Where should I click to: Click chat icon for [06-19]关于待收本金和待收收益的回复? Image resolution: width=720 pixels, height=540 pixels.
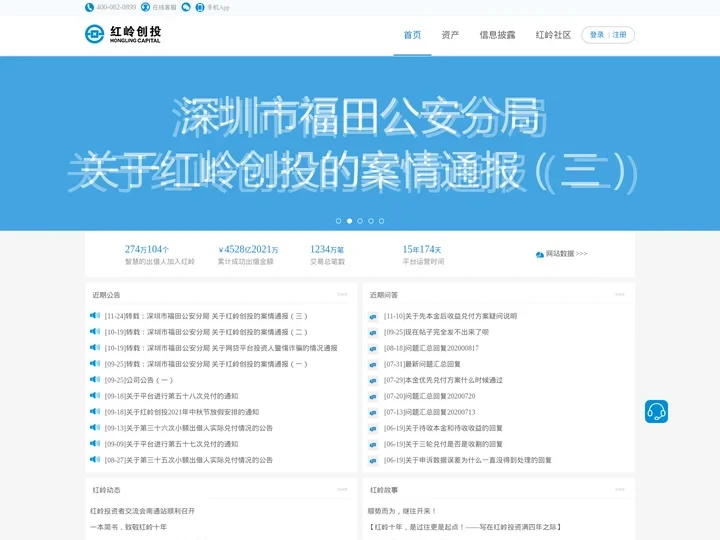coord(373,429)
